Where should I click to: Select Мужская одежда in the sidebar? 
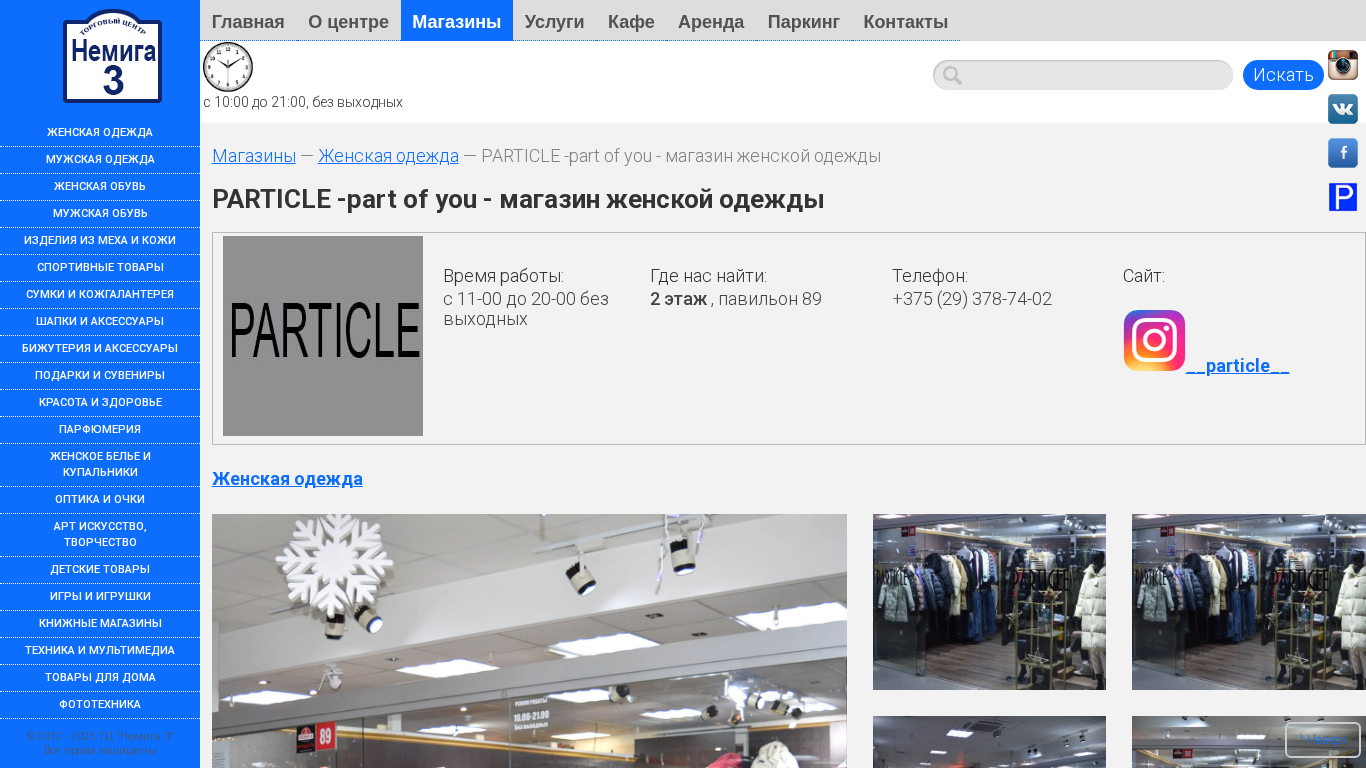point(100,160)
